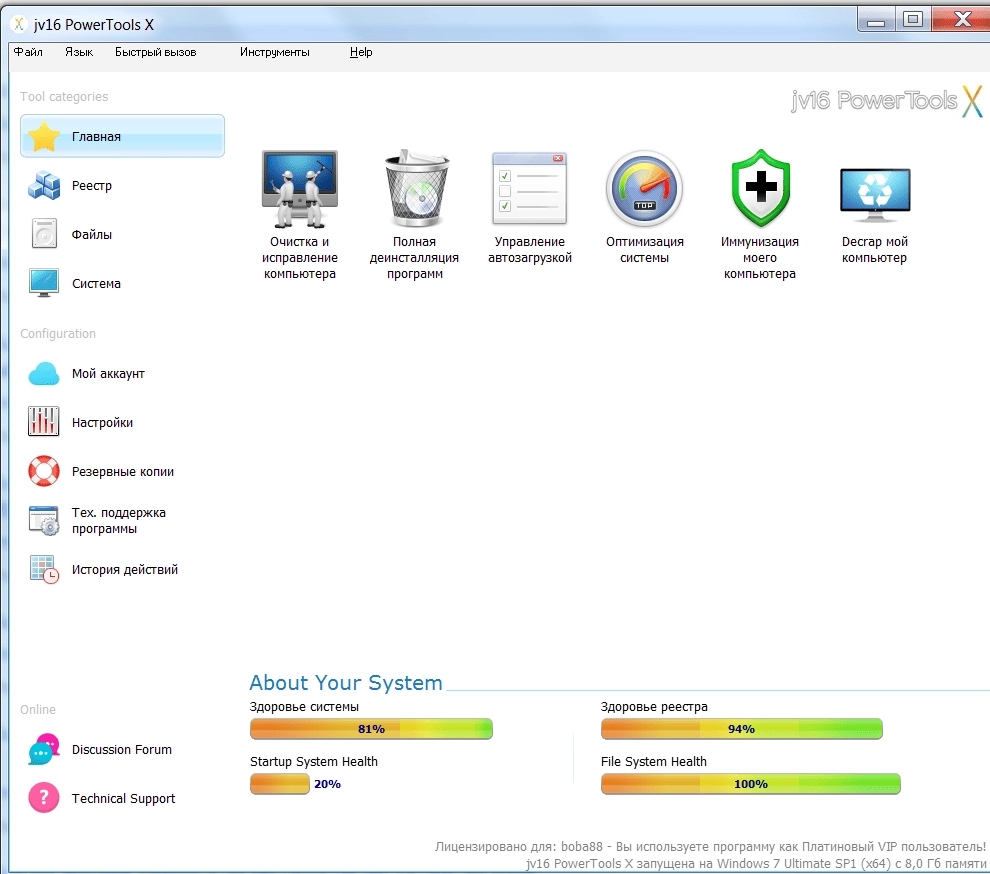Screen dimensions: 990x874
Task: Open the Быстрый вызов menu
Action: 155,52
